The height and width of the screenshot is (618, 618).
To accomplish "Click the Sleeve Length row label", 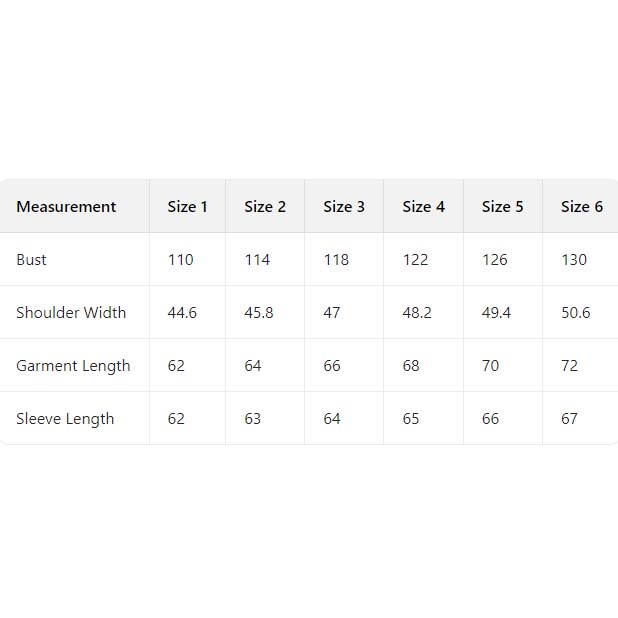I will [x=65, y=419].
